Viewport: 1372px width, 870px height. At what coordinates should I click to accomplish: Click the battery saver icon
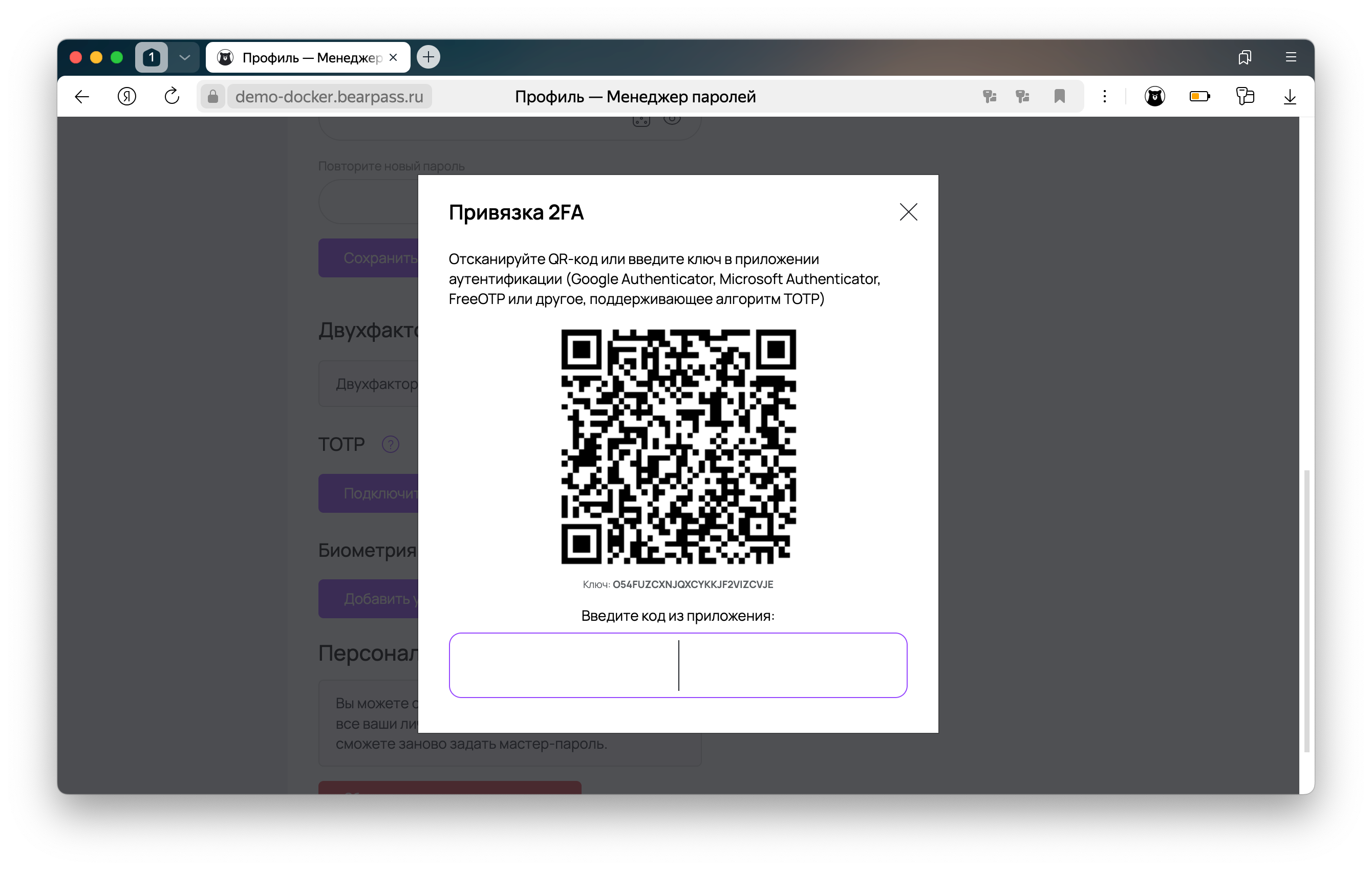[1199, 96]
